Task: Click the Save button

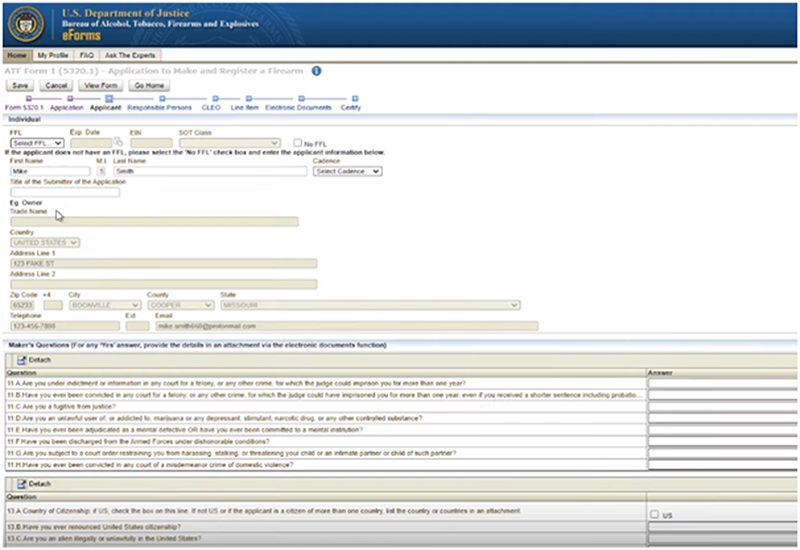Action: (x=20, y=86)
